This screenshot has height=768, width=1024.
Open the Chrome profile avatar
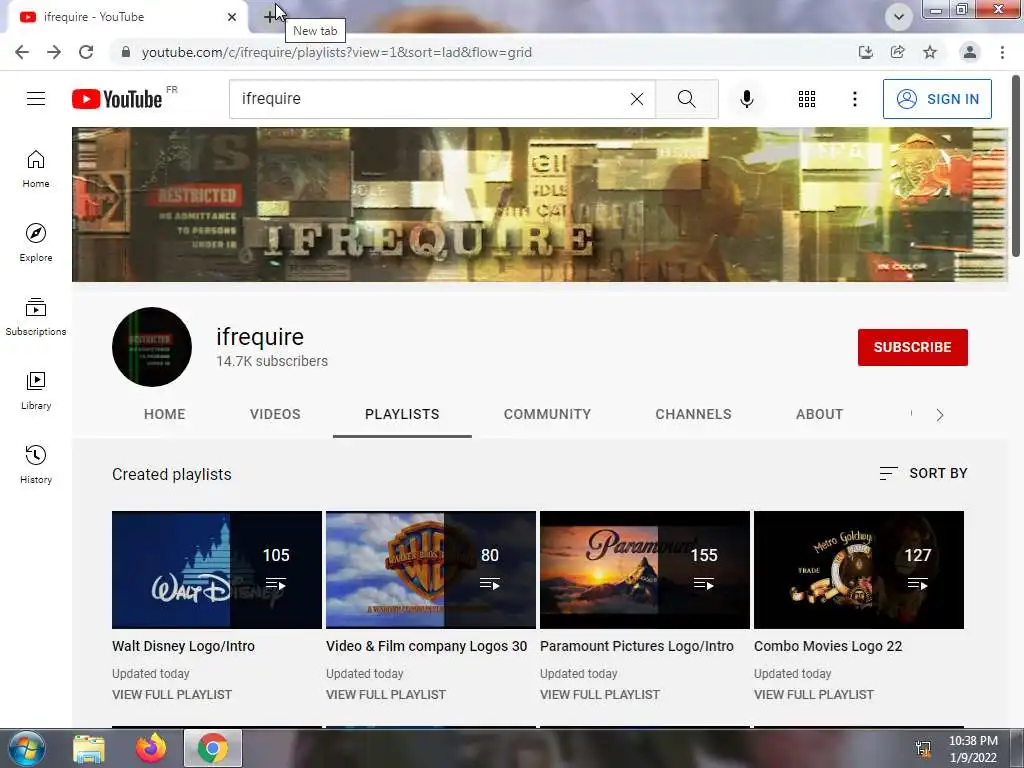point(970,52)
